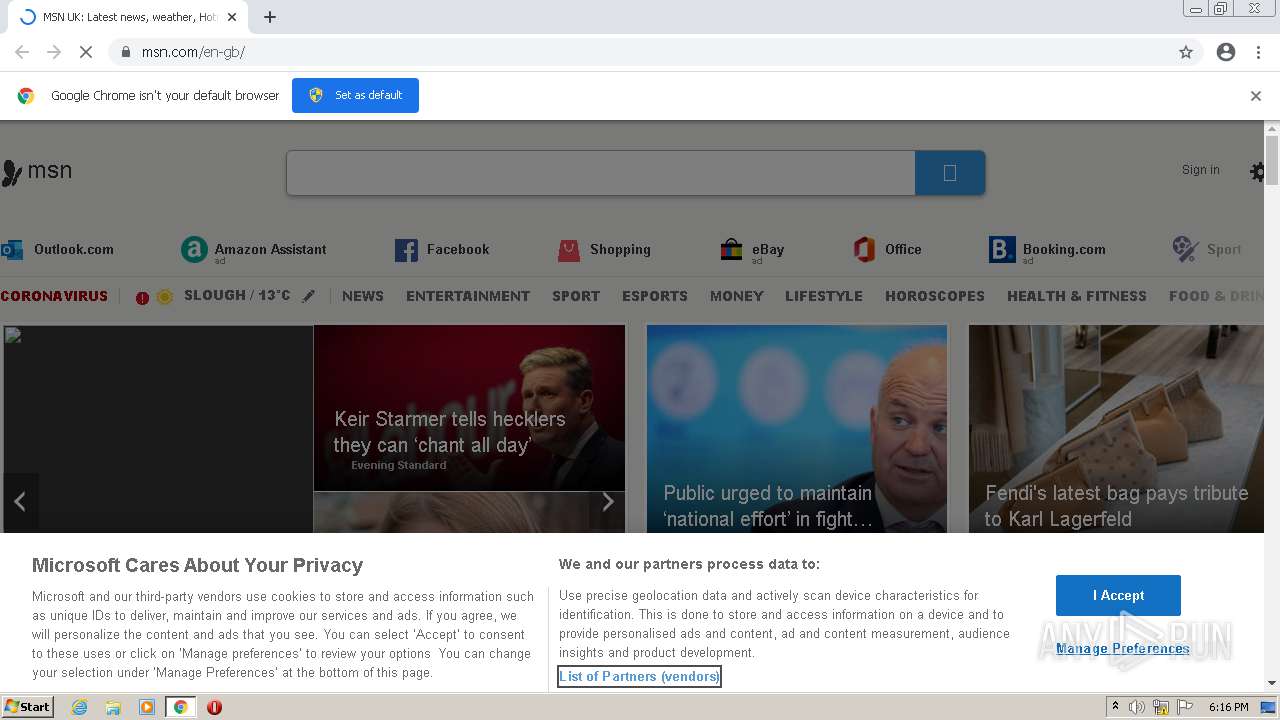This screenshot has height=720, width=1280.
Task: Open Internet Explorer from taskbar
Action: click(x=80, y=707)
